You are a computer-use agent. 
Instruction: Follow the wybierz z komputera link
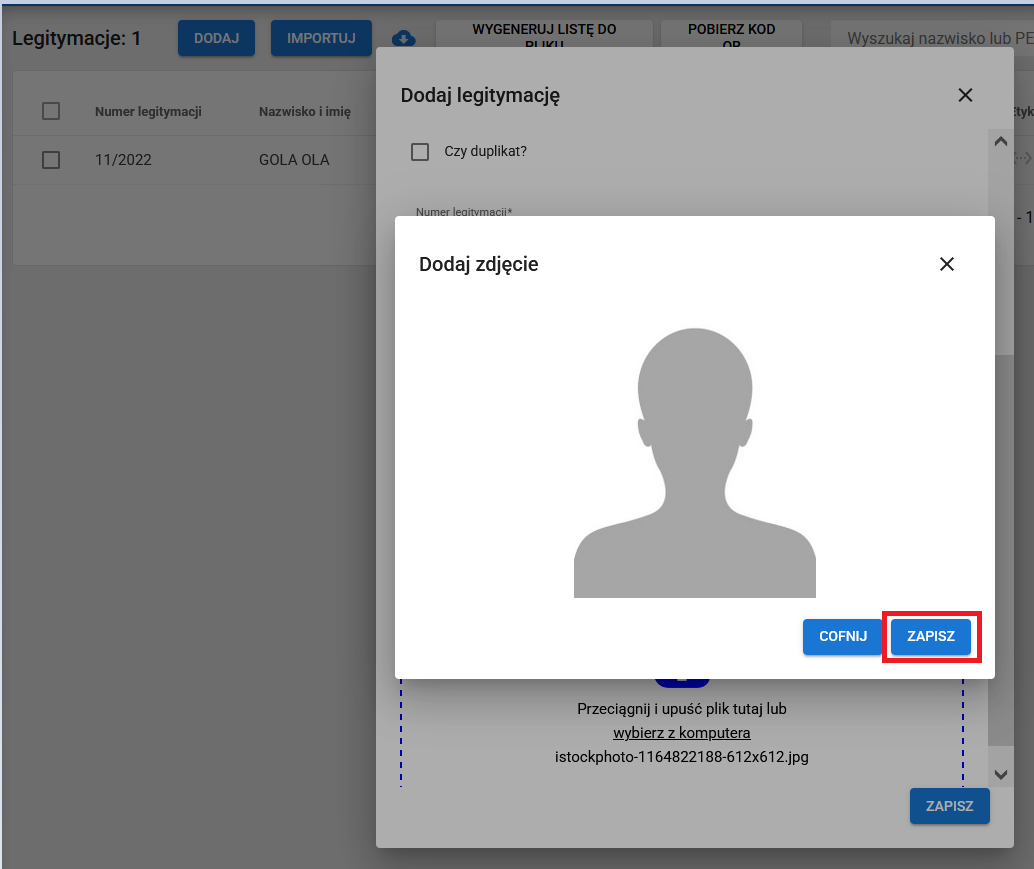[x=681, y=733]
